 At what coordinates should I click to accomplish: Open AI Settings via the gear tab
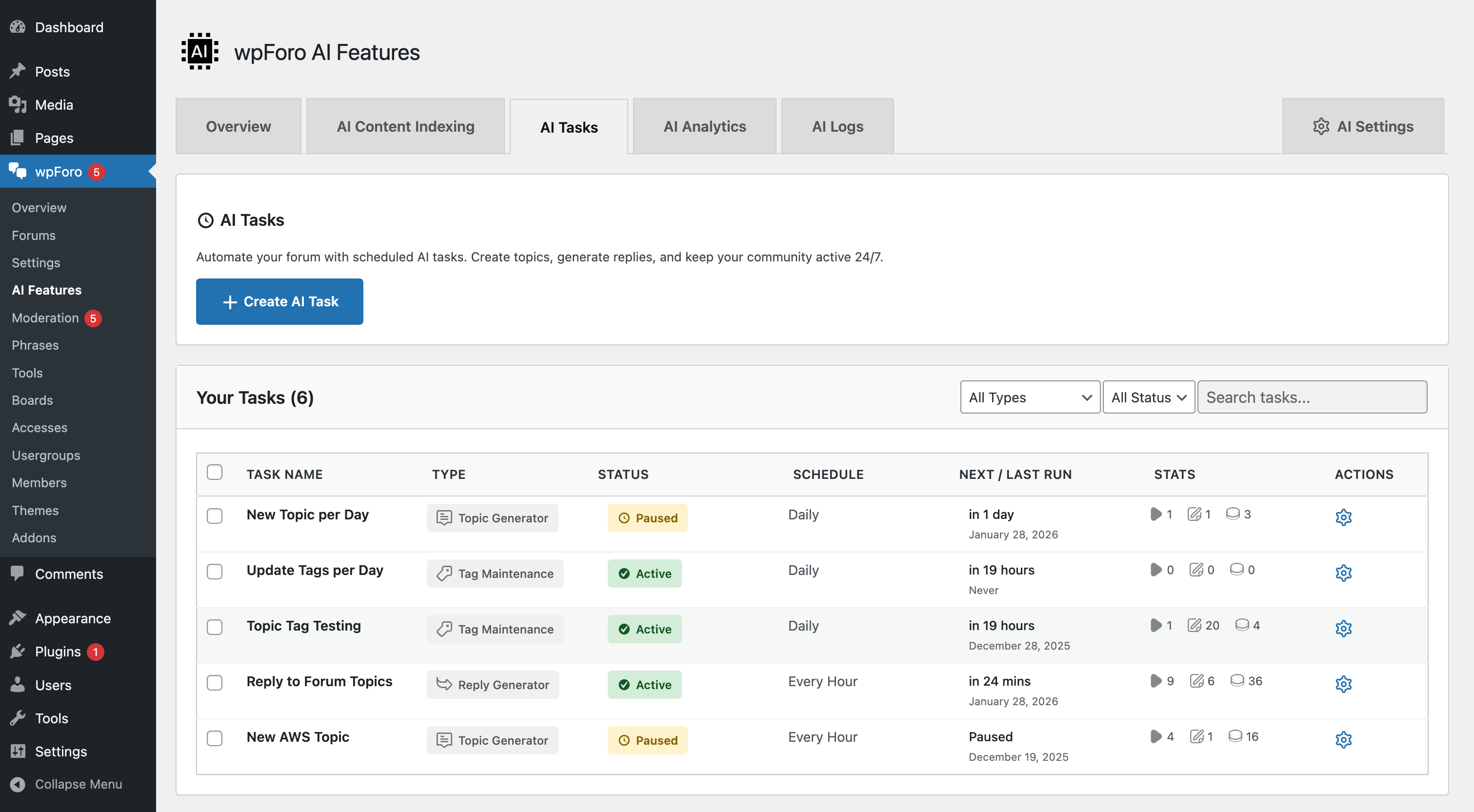(x=1362, y=126)
